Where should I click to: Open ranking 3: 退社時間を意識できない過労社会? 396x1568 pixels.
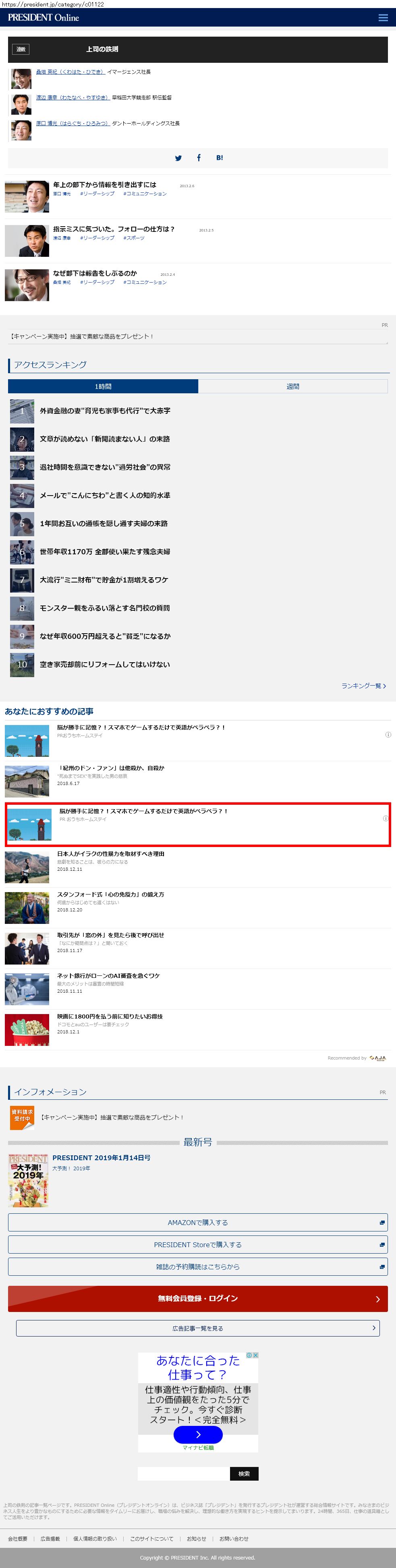coord(105,467)
